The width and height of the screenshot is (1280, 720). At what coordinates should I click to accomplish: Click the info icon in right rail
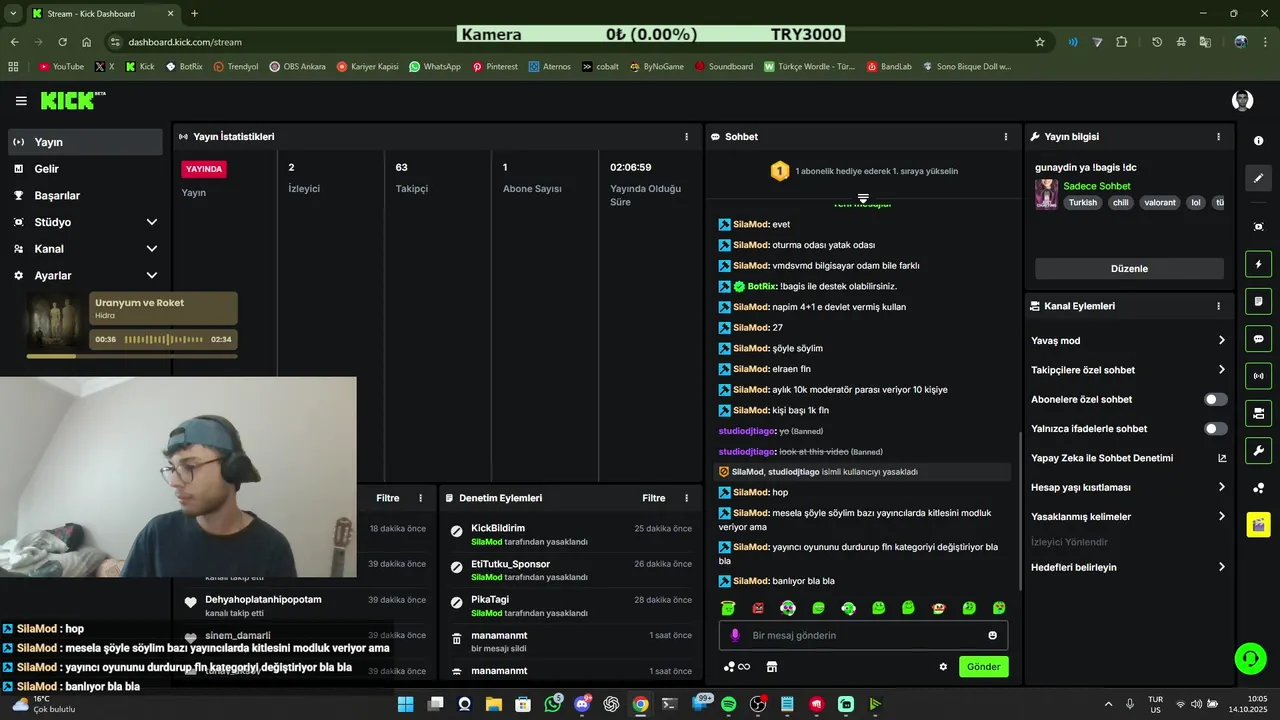(x=1259, y=141)
